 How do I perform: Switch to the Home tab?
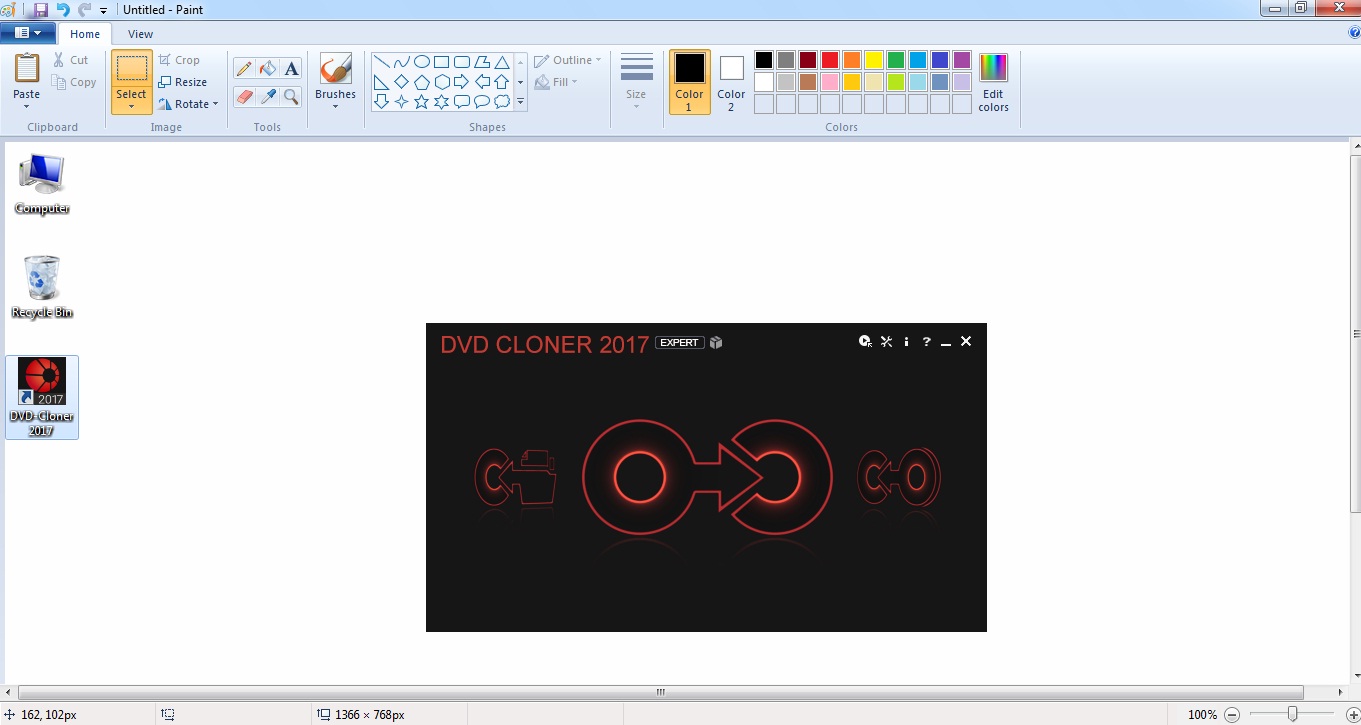tap(85, 34)
